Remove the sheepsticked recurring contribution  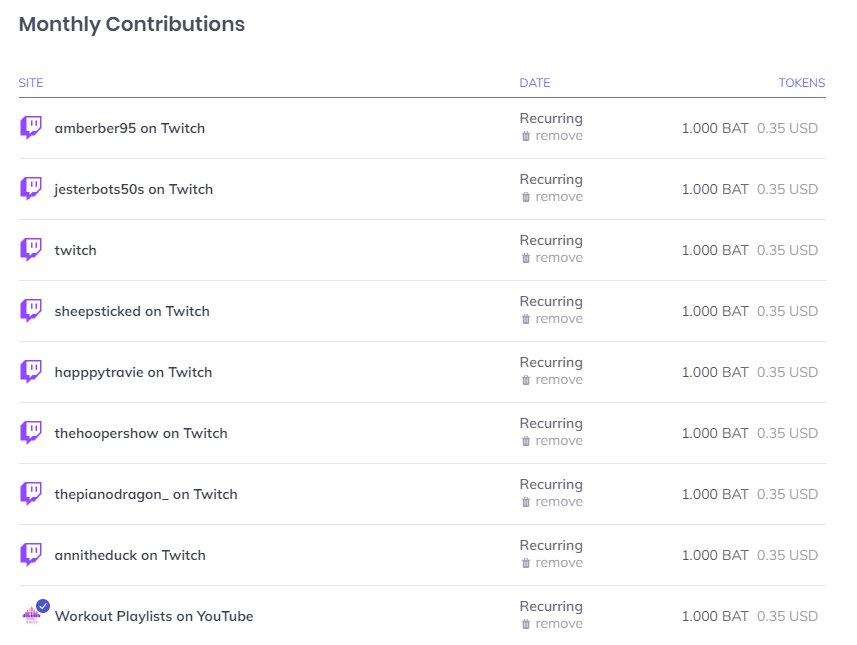tap(552, 319)
